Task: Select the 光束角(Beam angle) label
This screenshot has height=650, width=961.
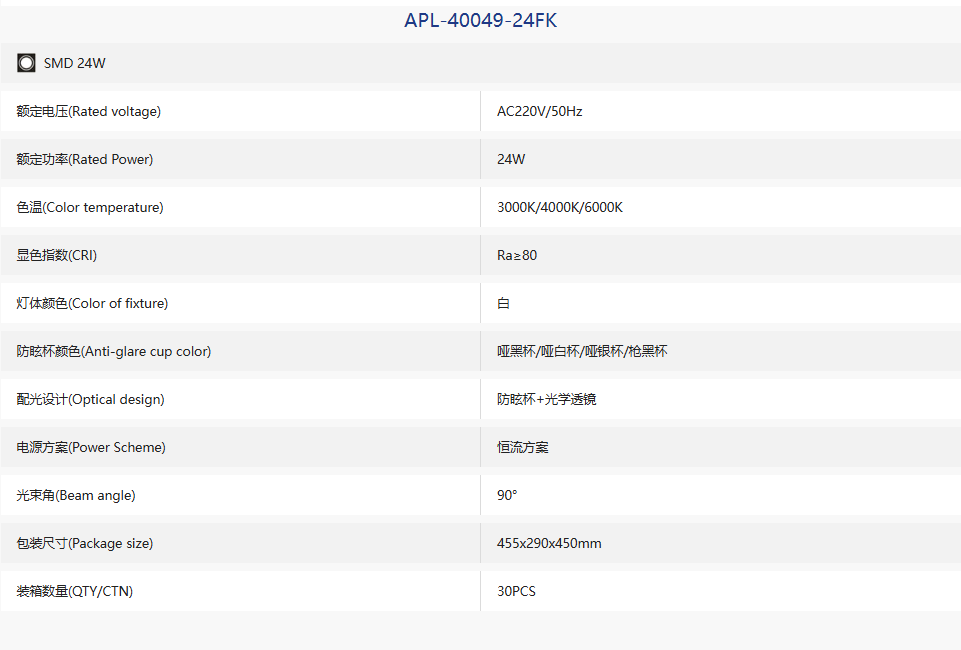Action: (76, 495)
